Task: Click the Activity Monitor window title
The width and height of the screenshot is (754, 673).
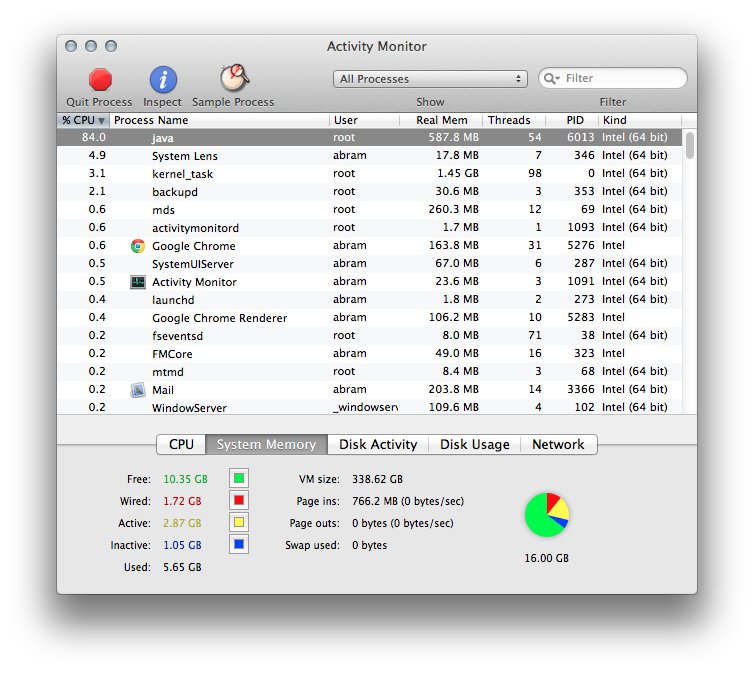Action: tap(377, 46)
